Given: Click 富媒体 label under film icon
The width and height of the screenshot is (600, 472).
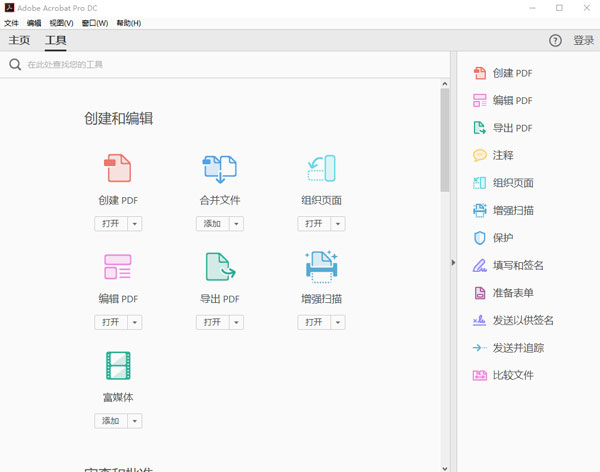Looking at the screenshot, I should click(x=118, y=397).
